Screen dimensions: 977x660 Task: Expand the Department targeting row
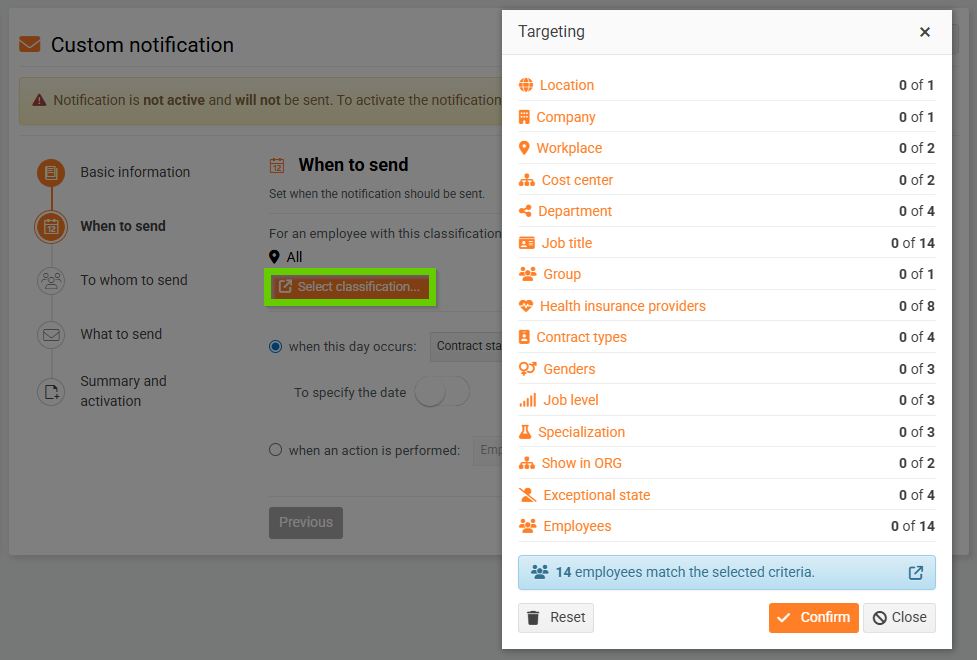pos(574,211)
